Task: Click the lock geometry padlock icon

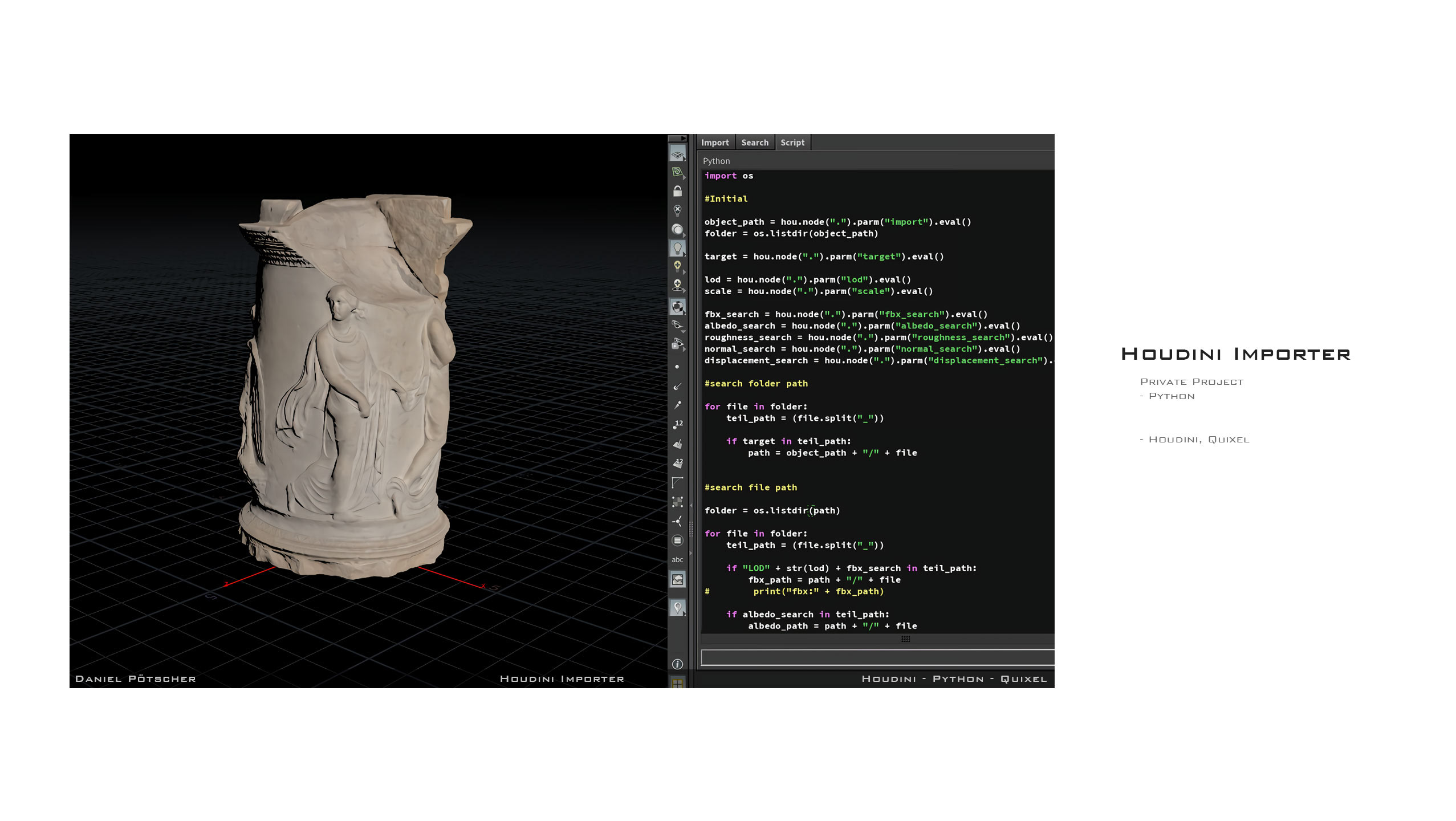Action: [x=677, y=191]
